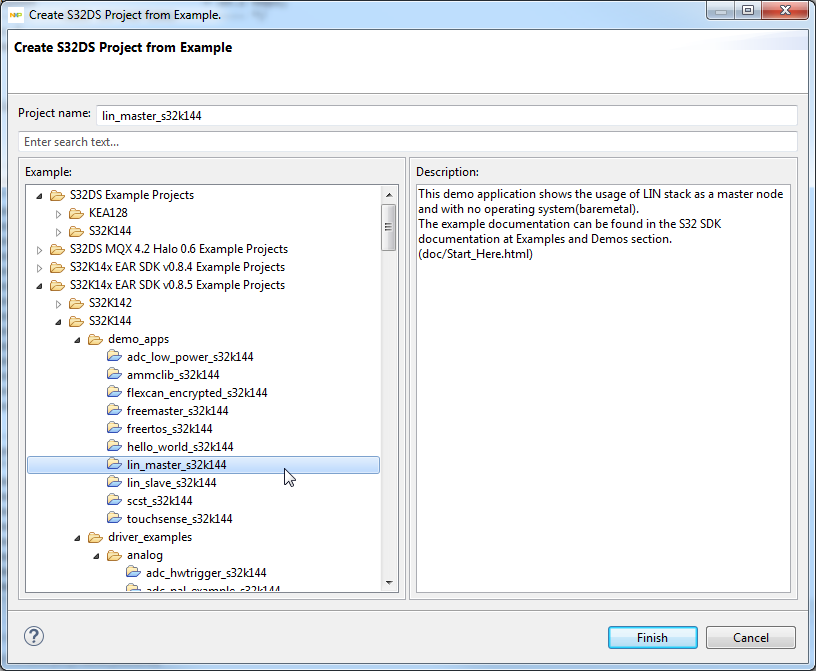
Task: Click the example tree scroll up arrow
Action: (389, 195)
